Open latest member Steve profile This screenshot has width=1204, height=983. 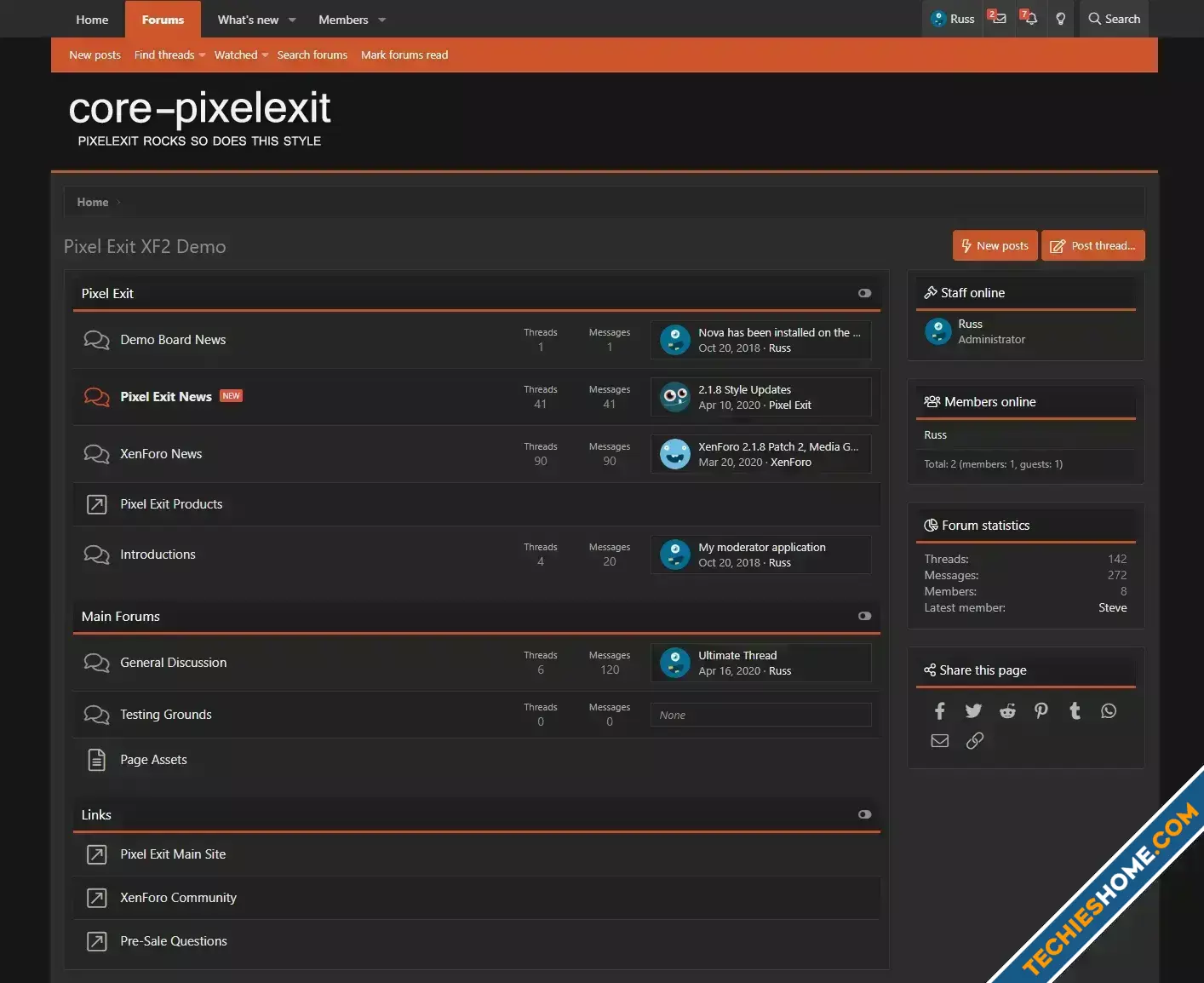1112,607
